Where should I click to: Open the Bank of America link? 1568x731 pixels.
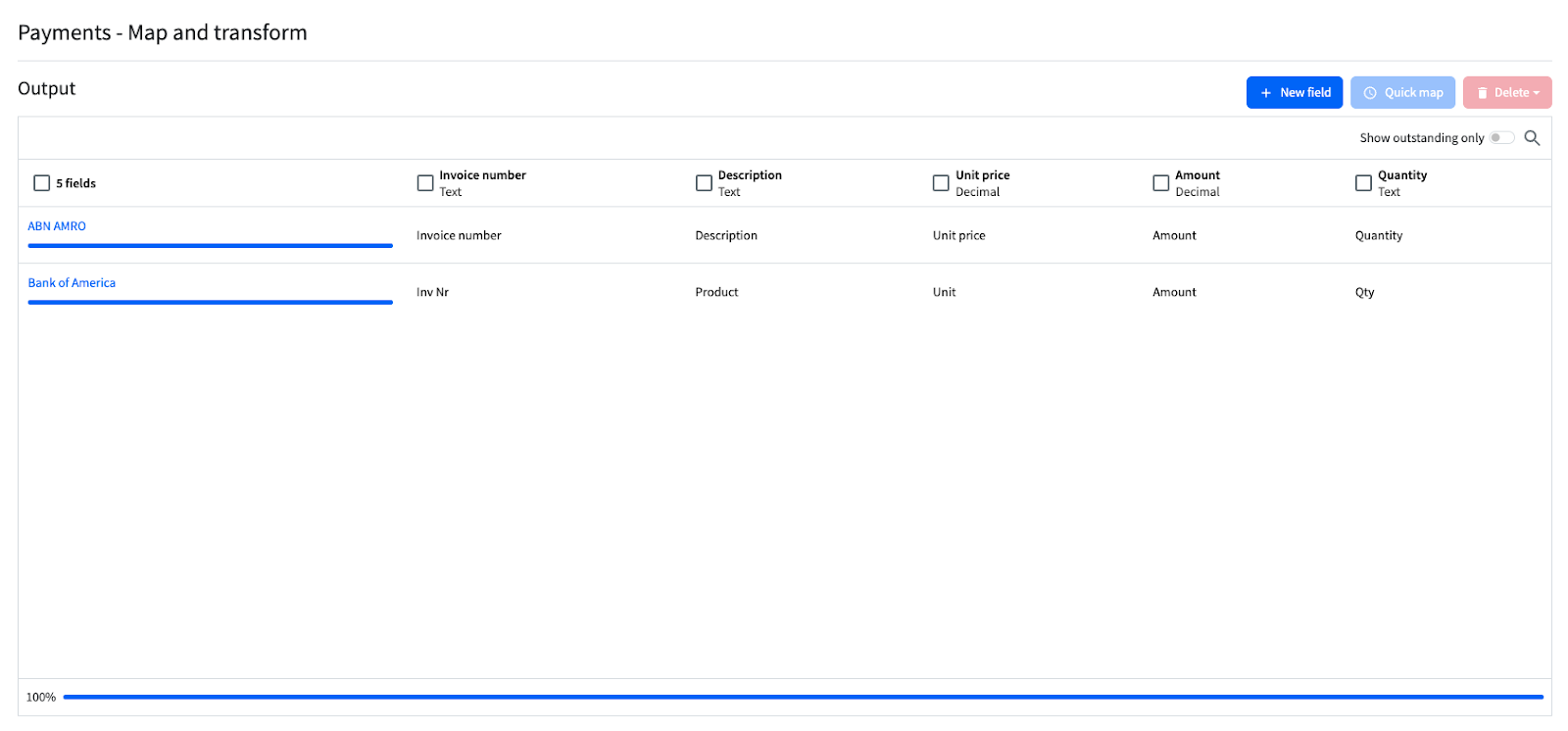(x=72, y=283)
